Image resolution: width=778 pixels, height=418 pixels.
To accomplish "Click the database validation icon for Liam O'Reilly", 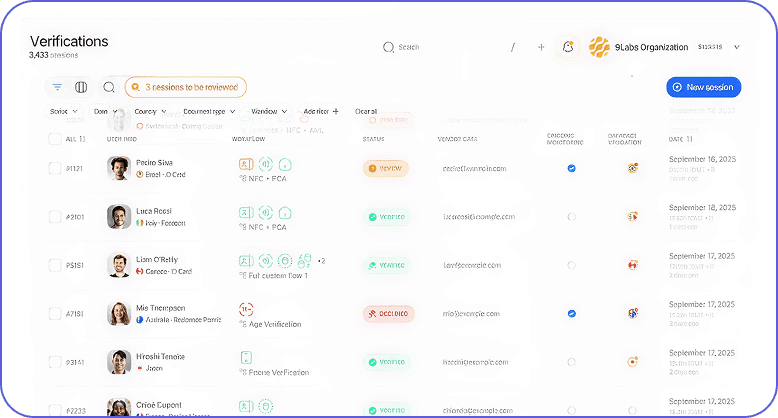I will point(632,265).
